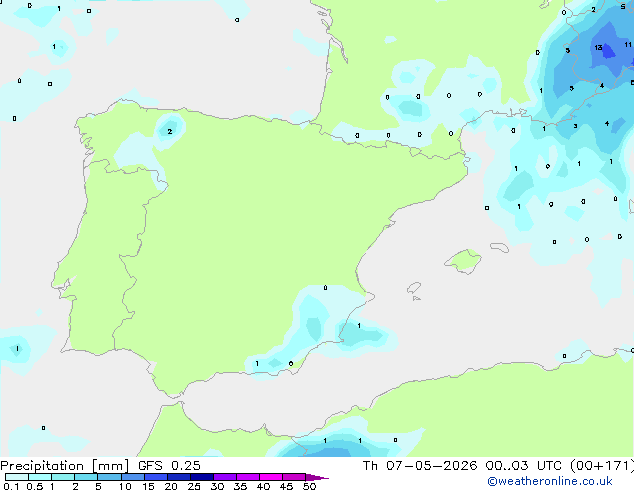634x490 pixels.
Task: Click the '11' value at the top right edge
Action: click(x=628, y=44)
